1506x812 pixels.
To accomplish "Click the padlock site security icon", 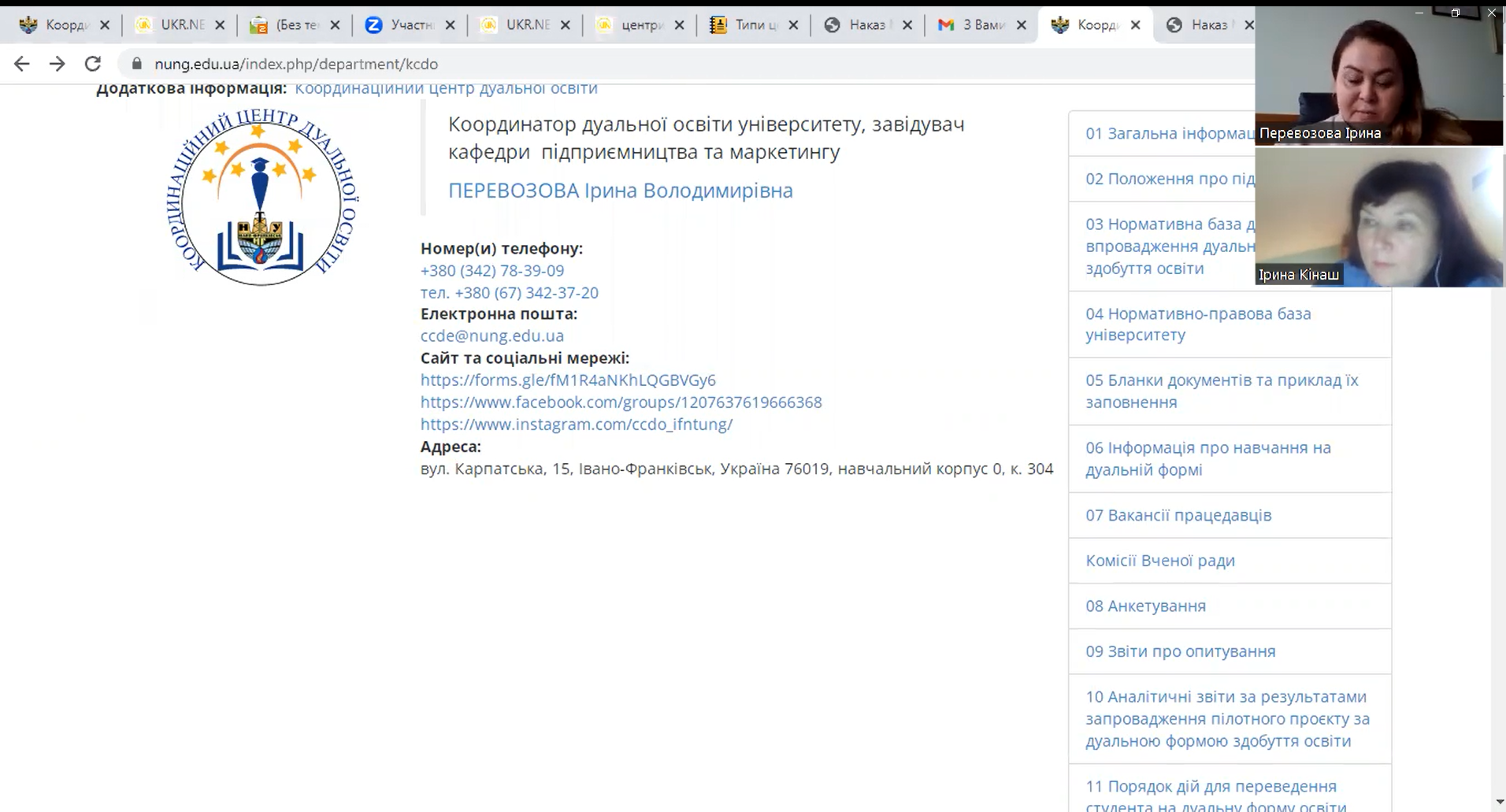I will click(137, 64).
